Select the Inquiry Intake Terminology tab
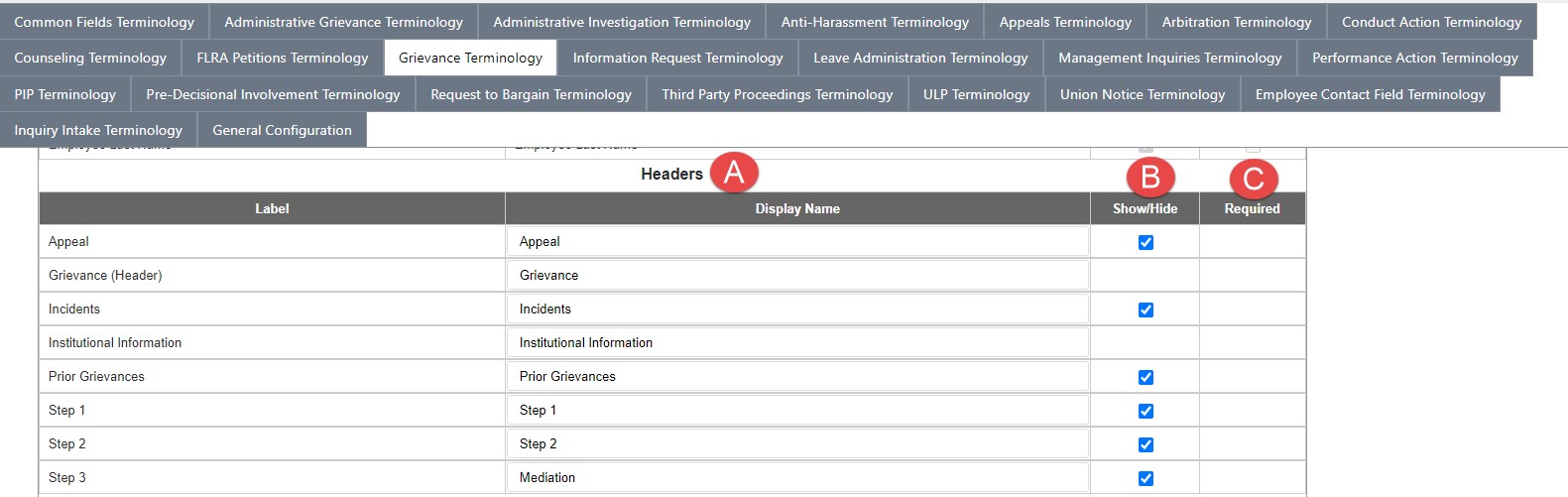Viewport: 1568px width, 497px height. 98,130
